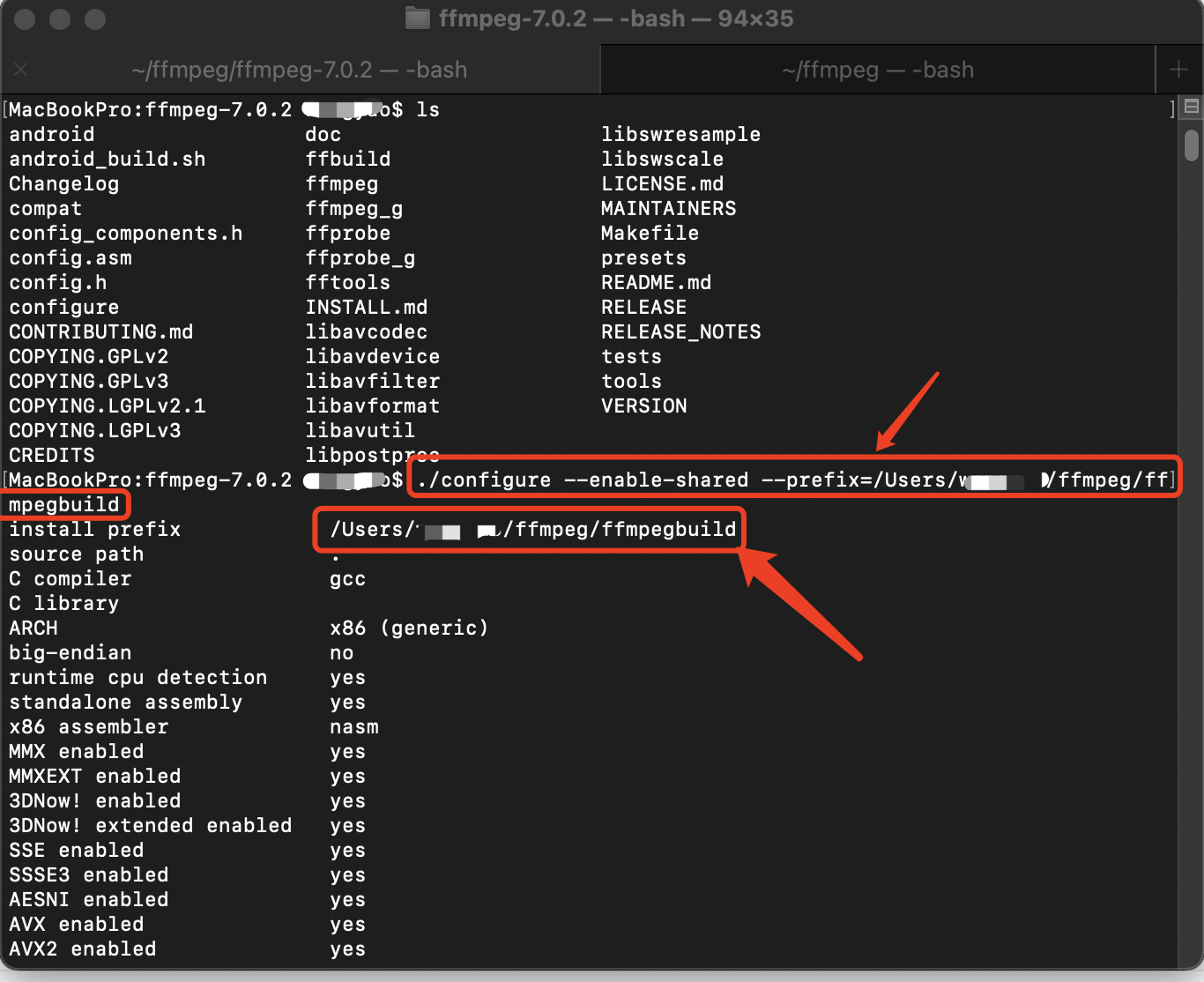1204x982 pixels.
Task: Click the 'CREDITS' entry
Action: coord(52,456)
